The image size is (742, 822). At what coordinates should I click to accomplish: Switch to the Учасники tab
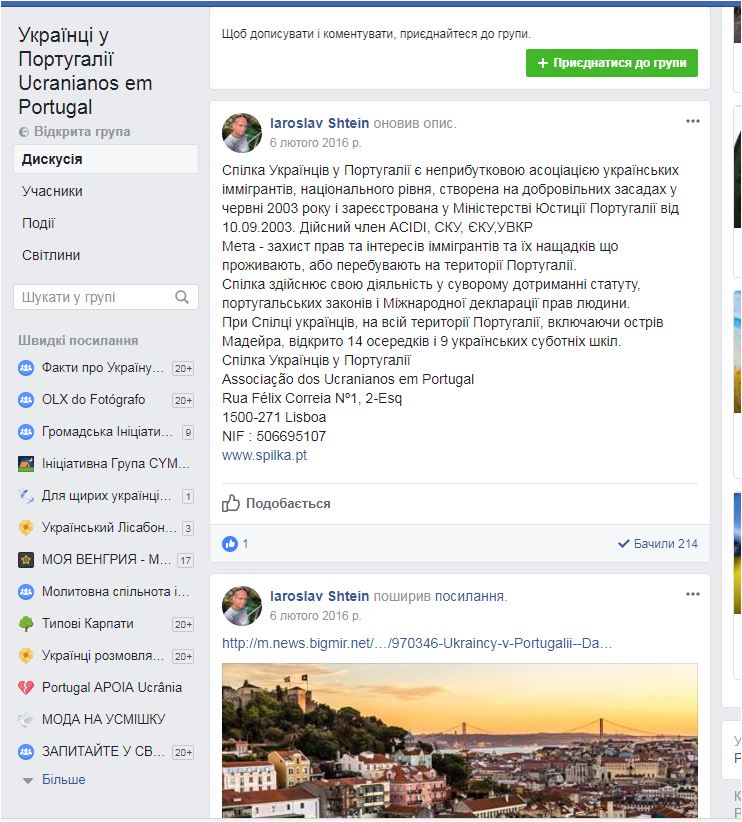pyautogui.click(x=52, y=191)
